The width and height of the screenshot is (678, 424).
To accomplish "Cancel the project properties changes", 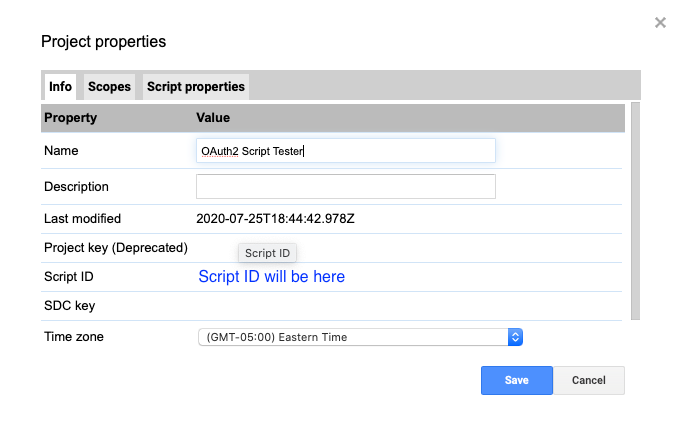I will pos(588,380).
